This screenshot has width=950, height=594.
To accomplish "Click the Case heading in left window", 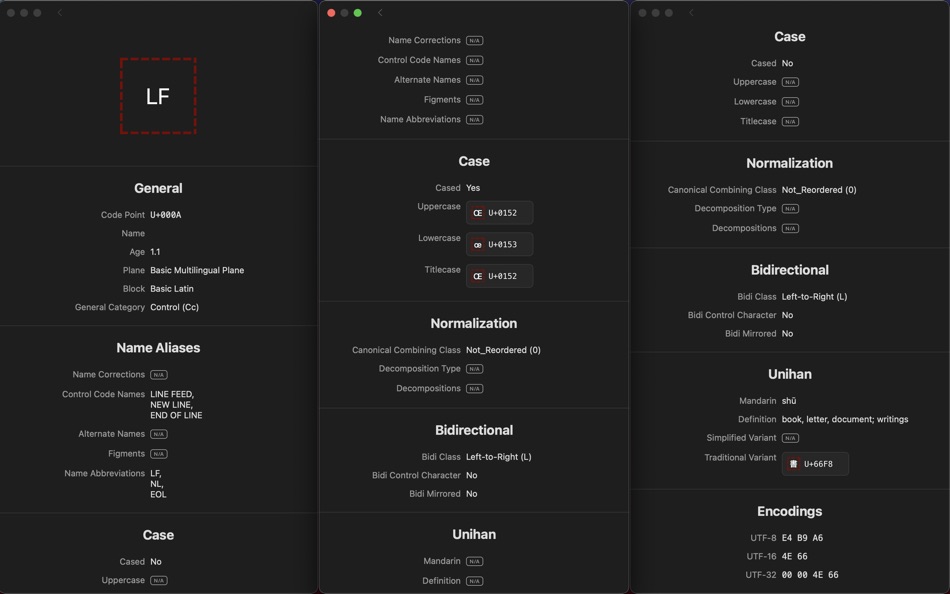I will click(x=158, y=535).
